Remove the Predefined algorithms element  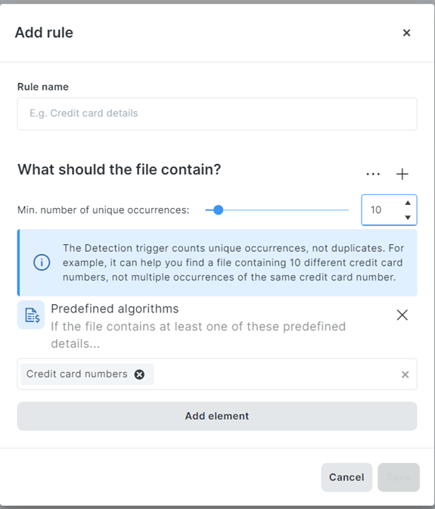pos(402,315)
